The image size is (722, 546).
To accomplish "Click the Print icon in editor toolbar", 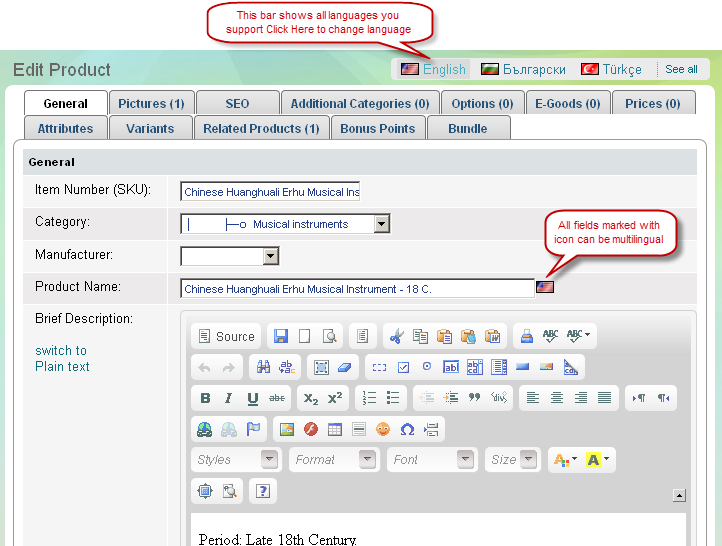I will (x=526, y=337).
